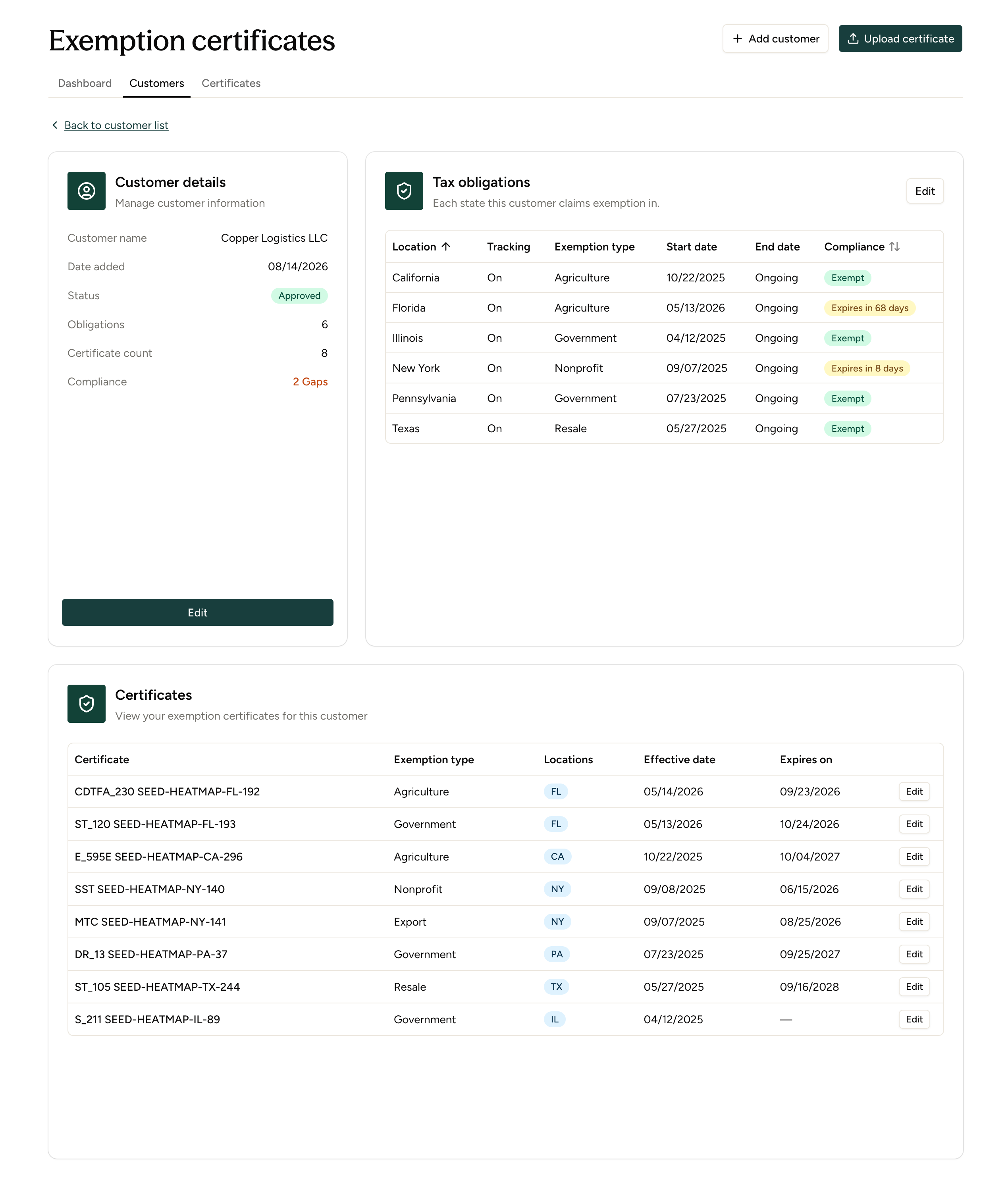
Task: Click certificate name ST_105 SEED-HEATMAP-TX-244
Action: click(x=157, y=987)
